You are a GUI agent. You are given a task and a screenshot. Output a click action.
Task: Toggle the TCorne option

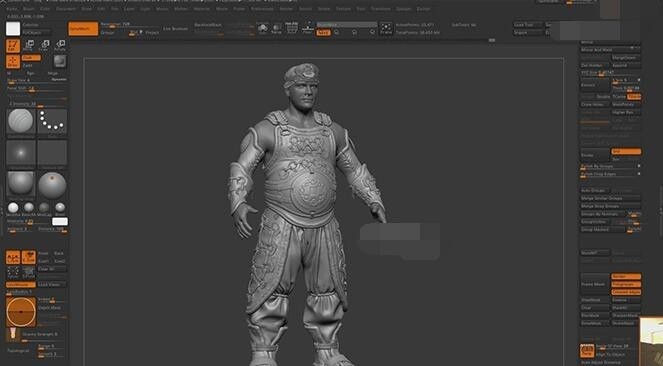619,97
